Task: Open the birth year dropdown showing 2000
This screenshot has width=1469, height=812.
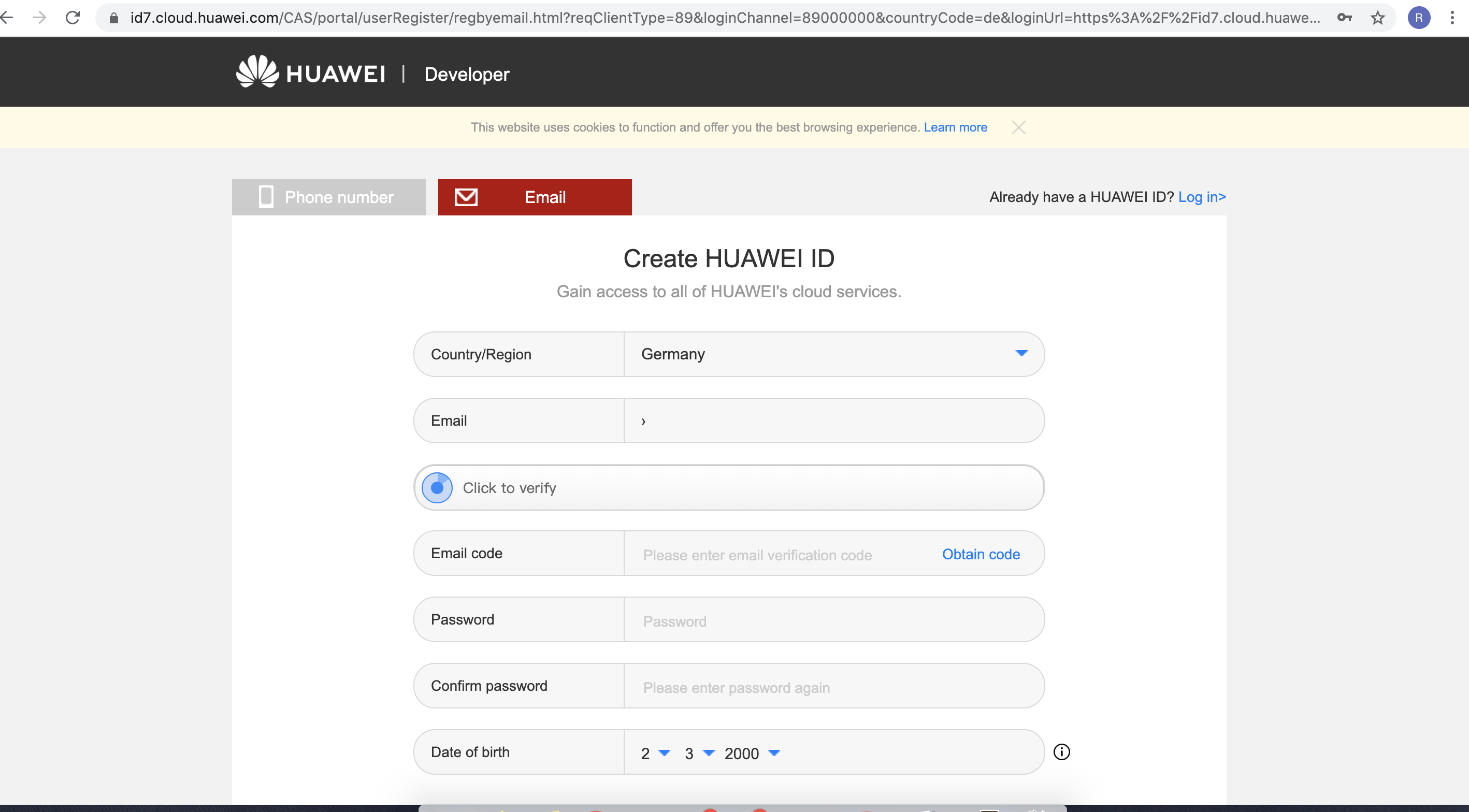Action: click(x=752, y=753)
